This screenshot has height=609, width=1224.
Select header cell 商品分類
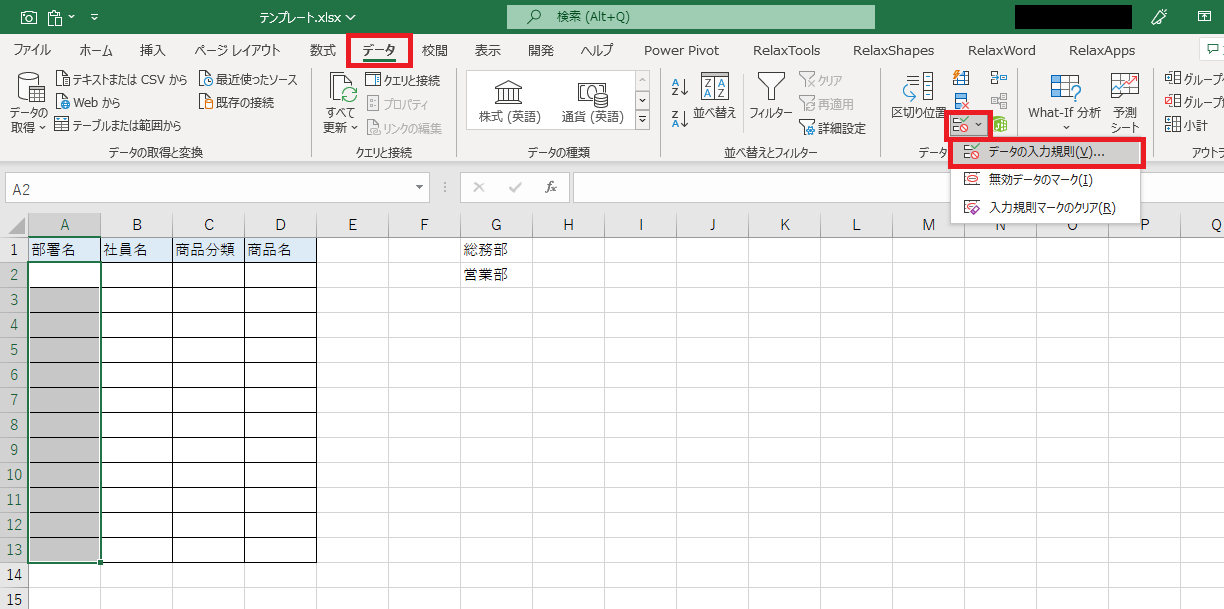point(208,250)
